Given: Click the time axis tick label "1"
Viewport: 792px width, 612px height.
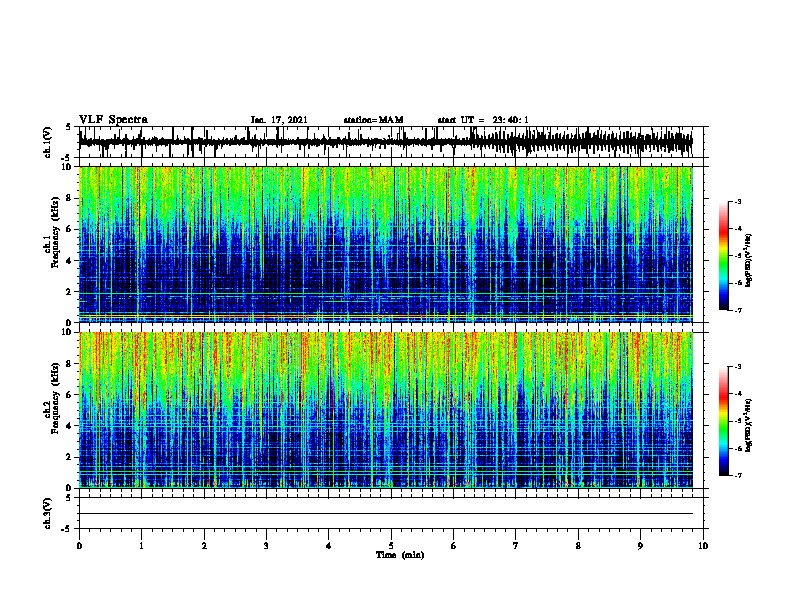Looking at the screenshot, I should [141, 546].
